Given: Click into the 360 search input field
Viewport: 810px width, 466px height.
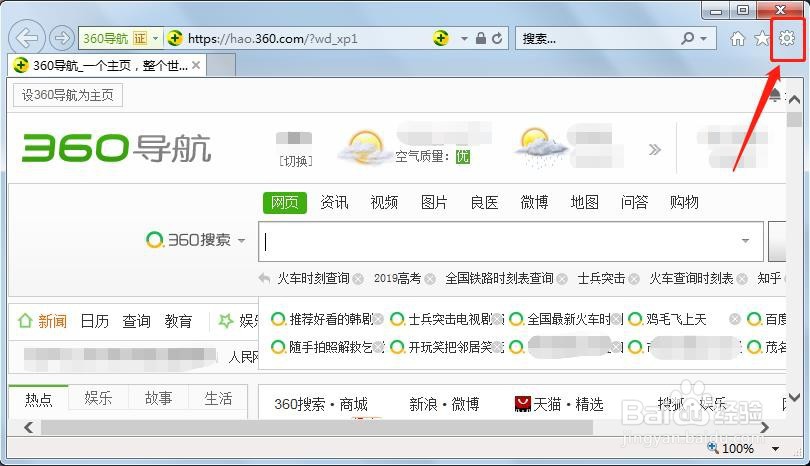Looking at the screenshot, I should [x=510, y=242].
